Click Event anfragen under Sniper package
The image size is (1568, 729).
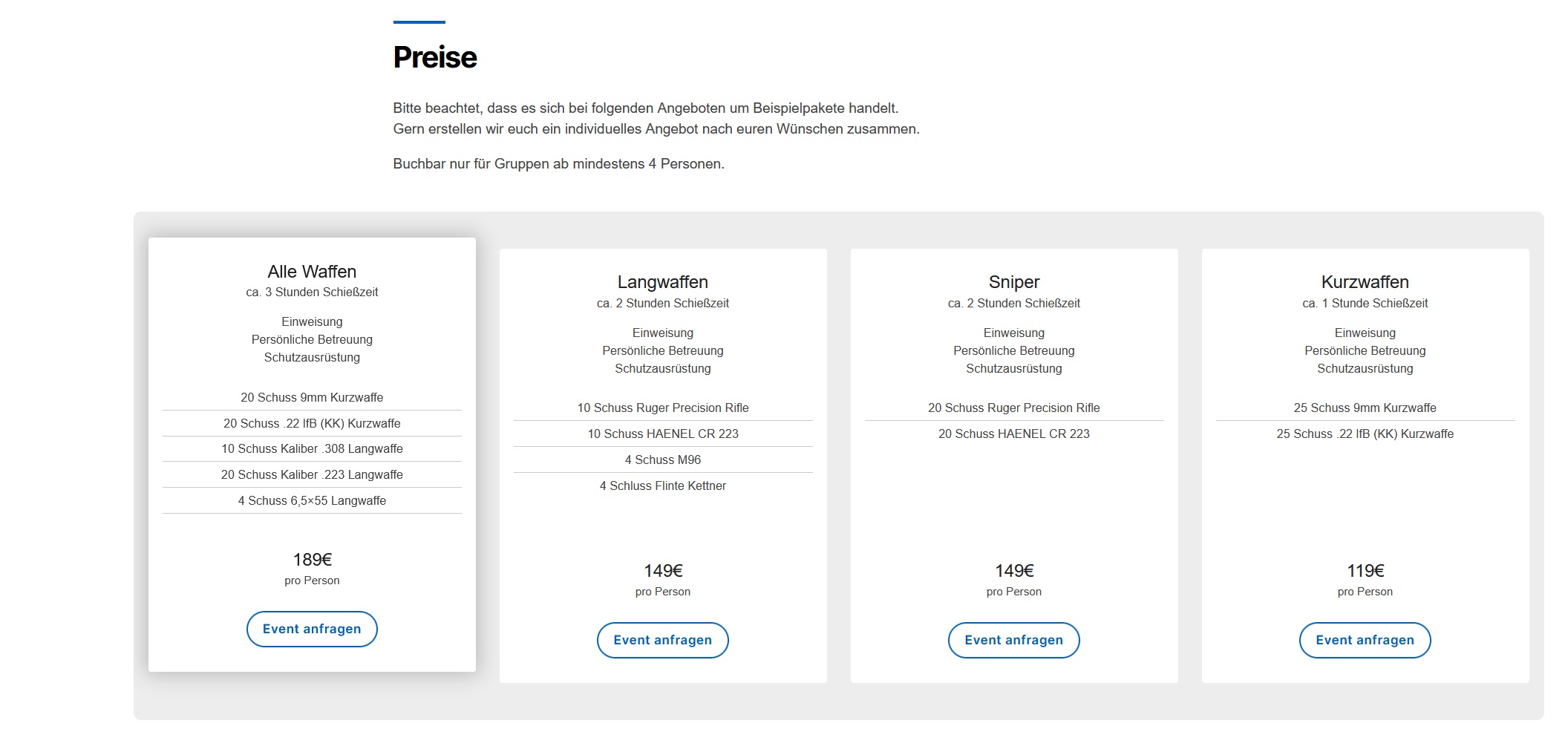click(1013, 640)
